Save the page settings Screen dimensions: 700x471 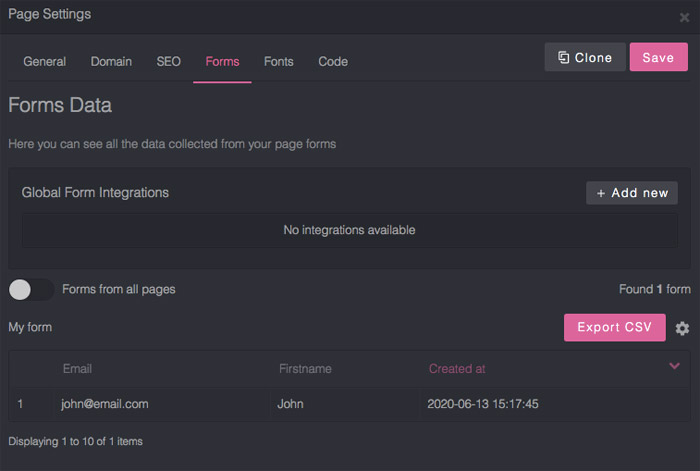pyautogui.click(x=658, y=57)
